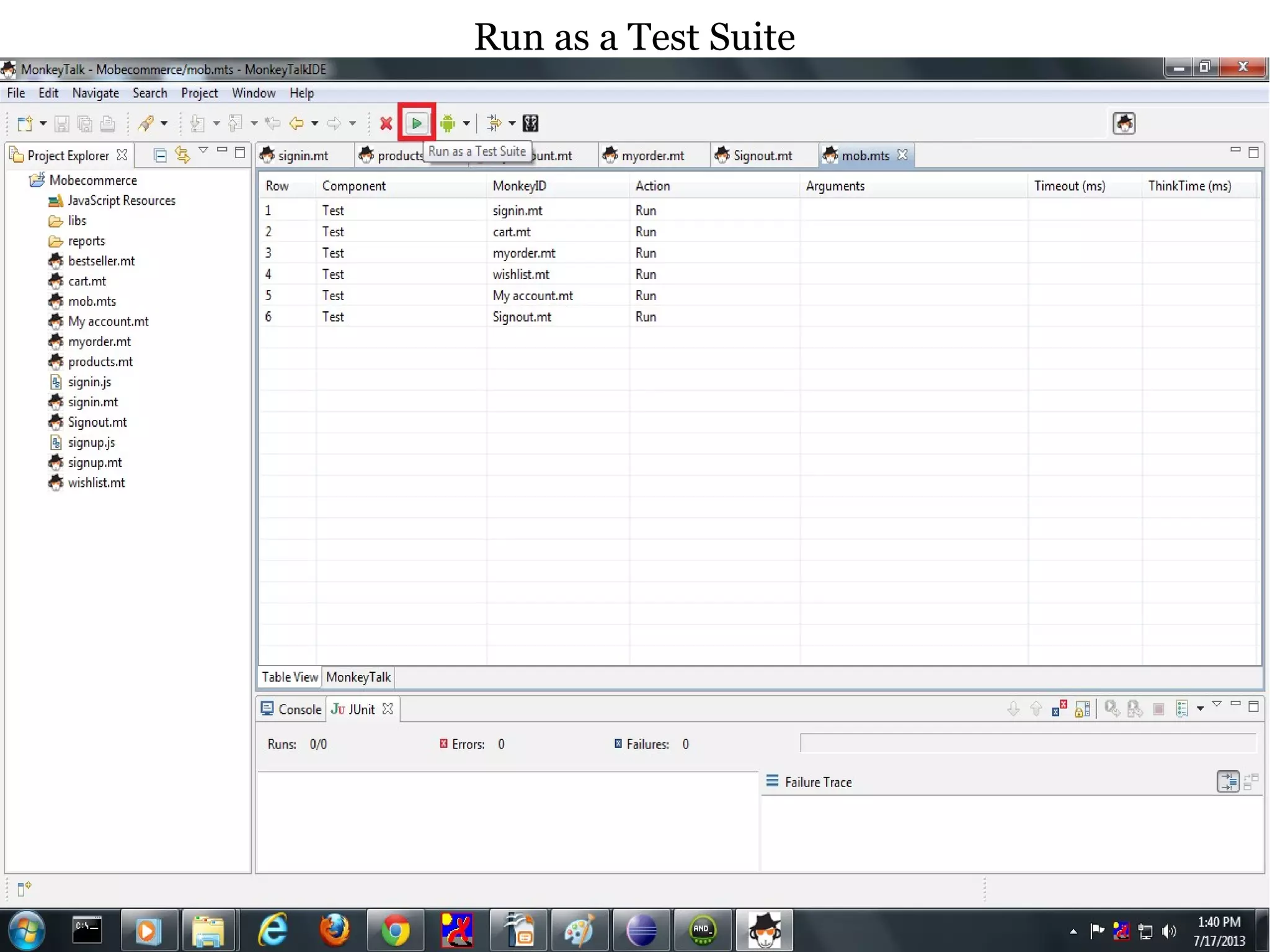Open the Navigate menu
The image size is (1270, 952).
(95, 93)
